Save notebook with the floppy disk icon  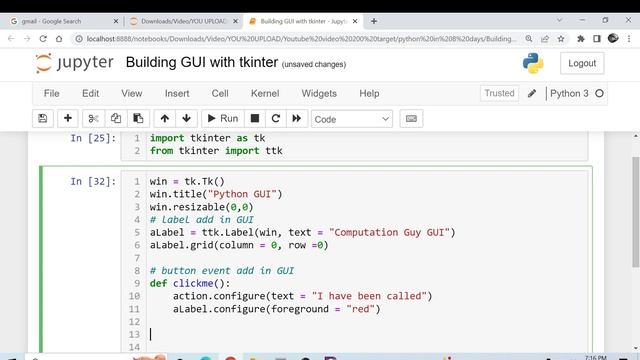tap(42, 119)
